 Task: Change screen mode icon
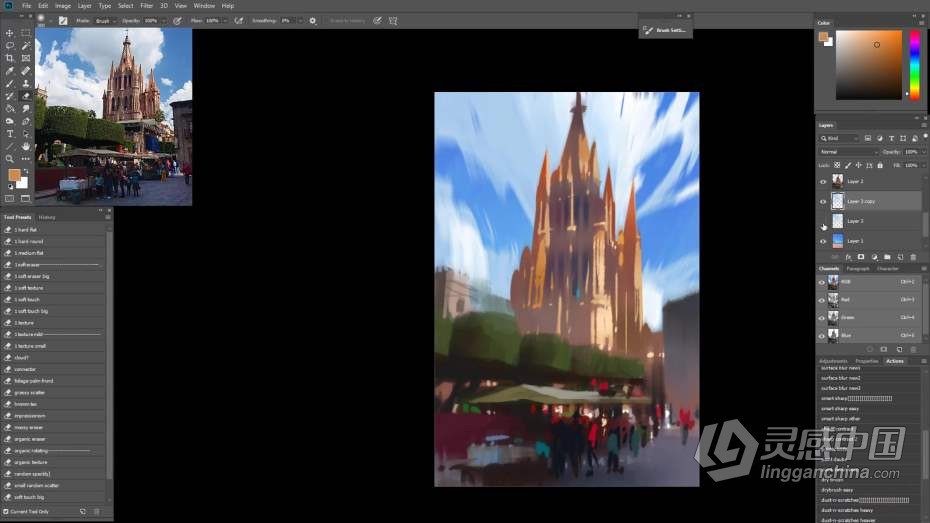26,199
